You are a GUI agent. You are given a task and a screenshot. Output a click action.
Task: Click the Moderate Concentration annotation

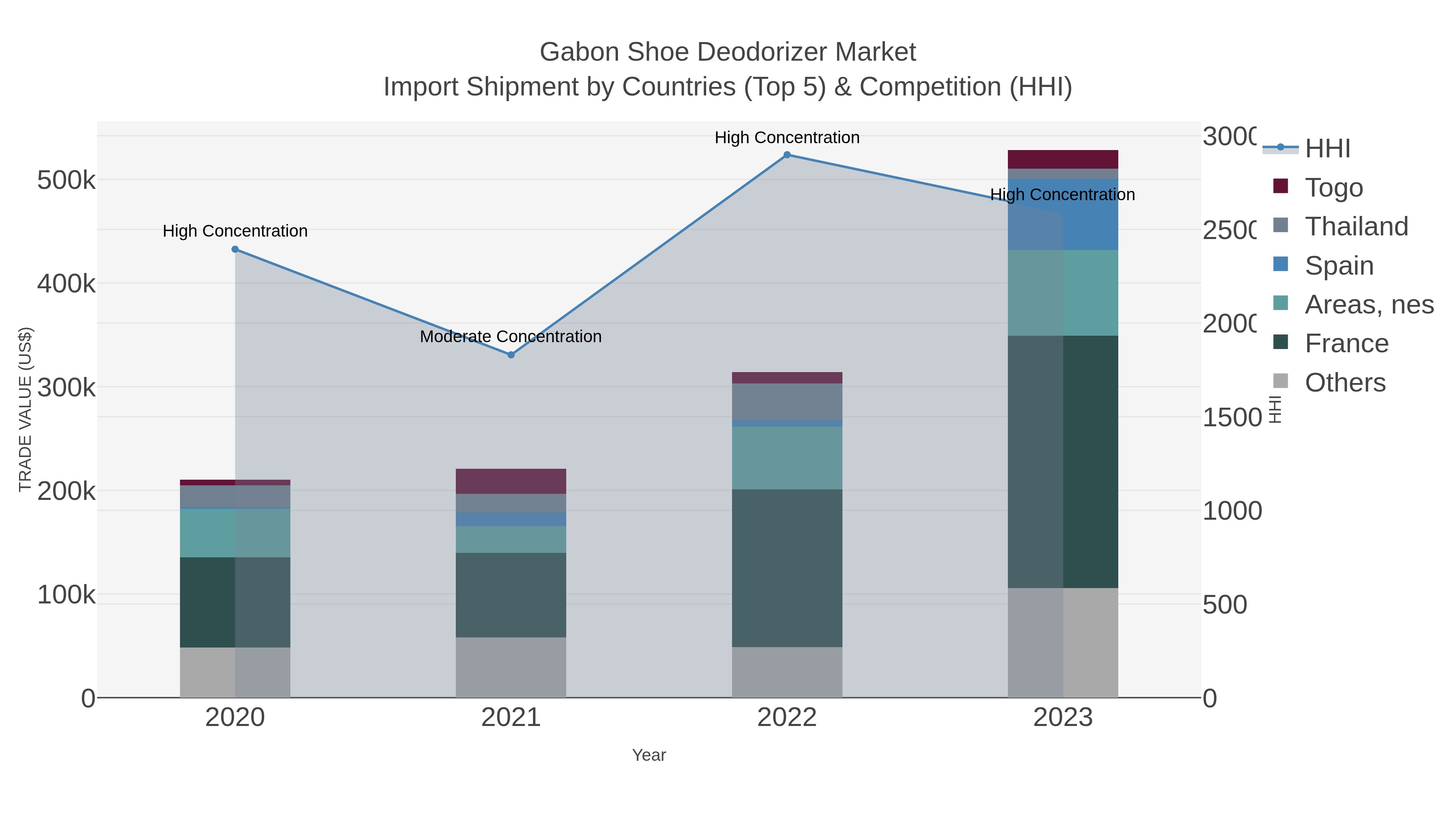pyautogui.click(x=511, y=336)
